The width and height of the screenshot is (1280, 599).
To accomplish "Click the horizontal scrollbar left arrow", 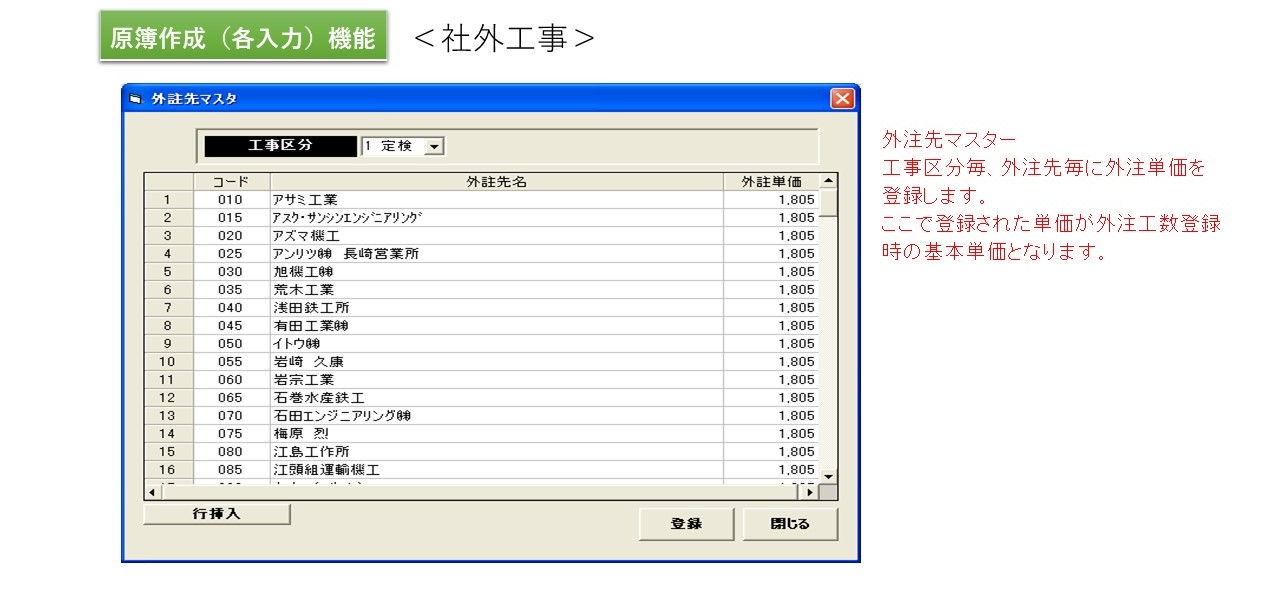I will (x=153, y=492).
